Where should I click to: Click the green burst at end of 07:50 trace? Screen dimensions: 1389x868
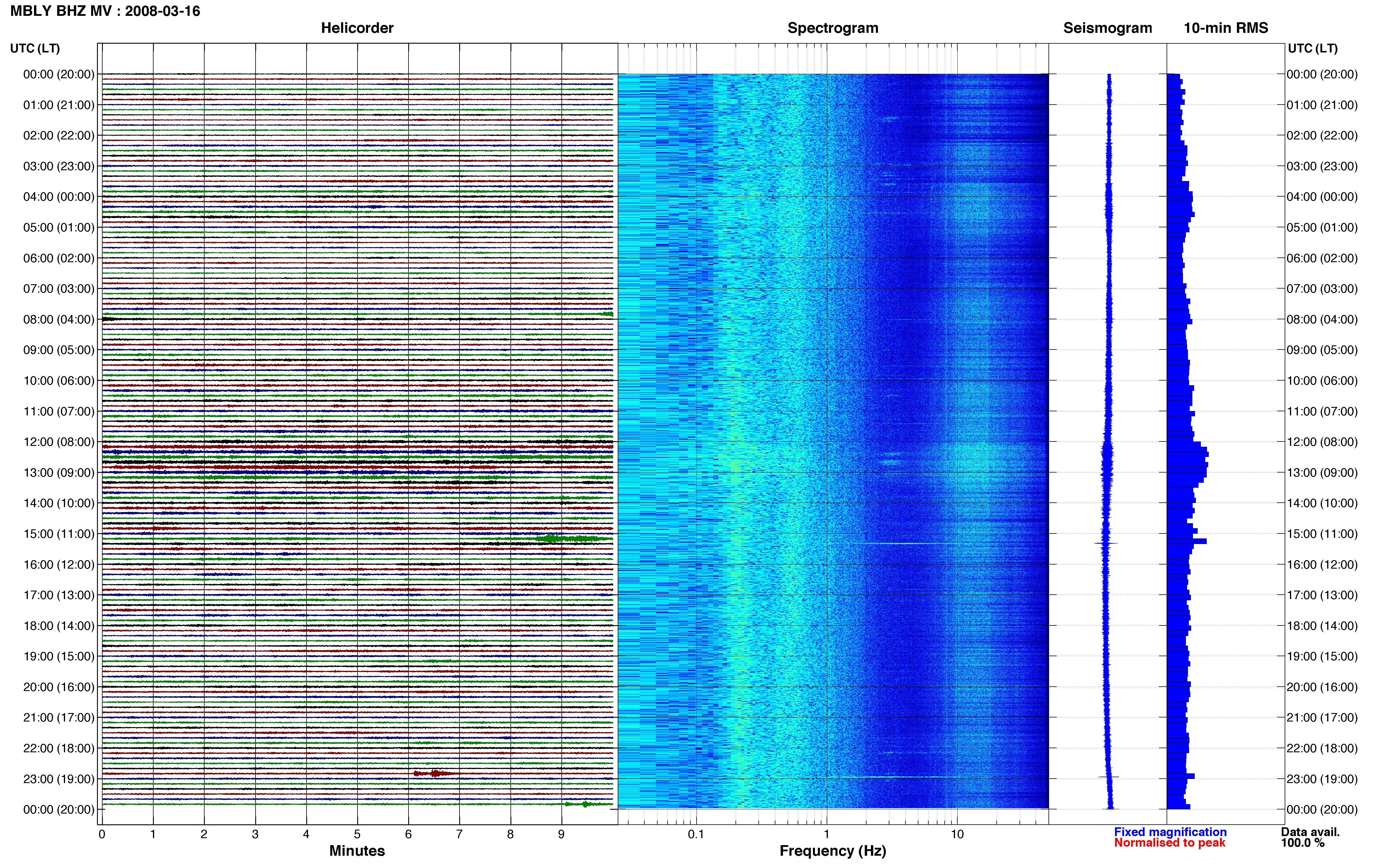pos(606,313)
